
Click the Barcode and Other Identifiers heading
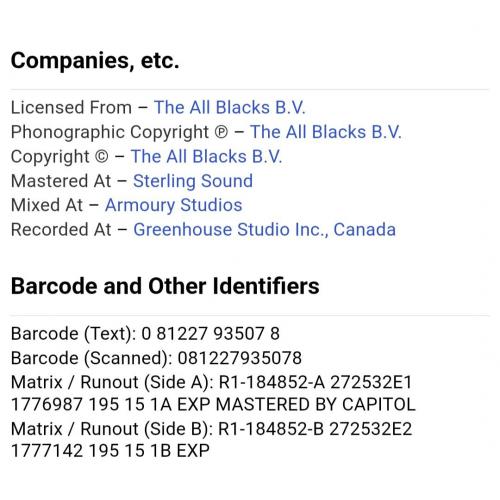(165, 286)
